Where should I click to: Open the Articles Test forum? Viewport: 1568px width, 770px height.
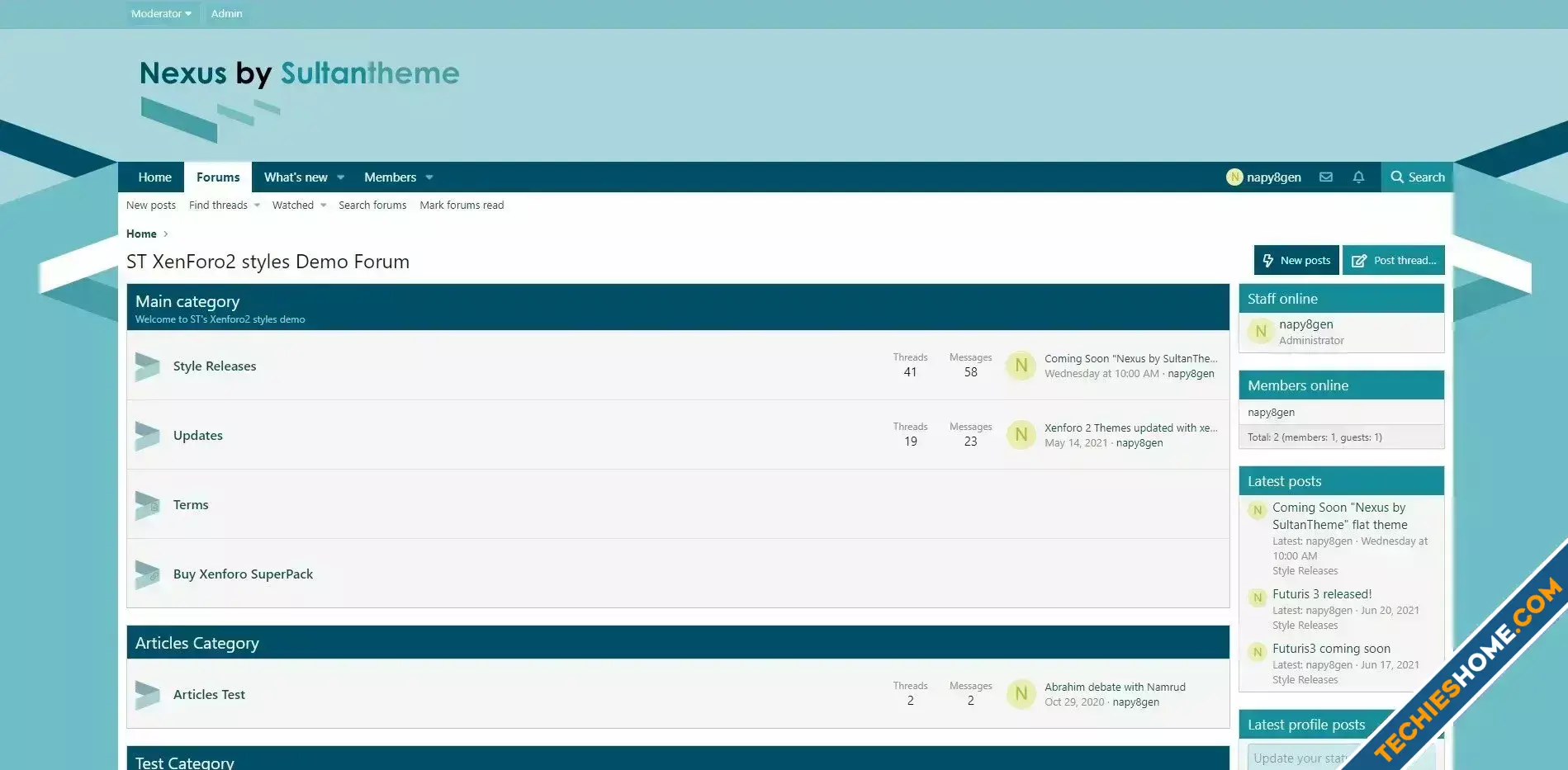coord(209,695)
